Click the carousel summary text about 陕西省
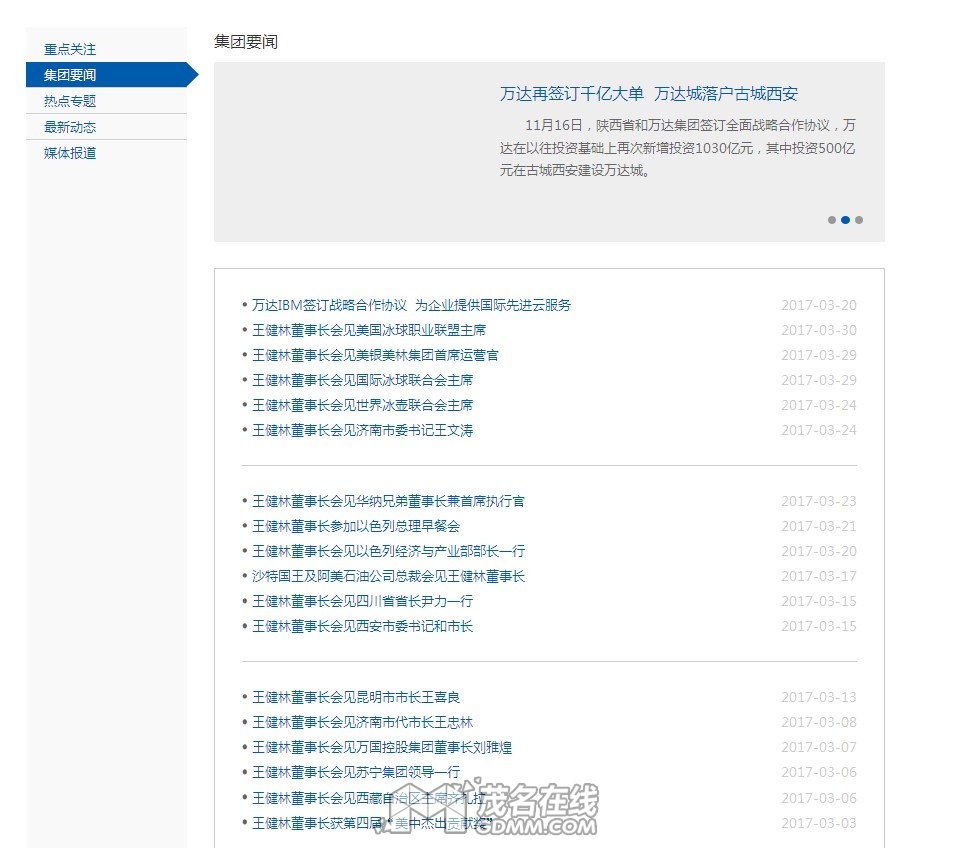This screenshot has height=848, width=975. [678, 148]
